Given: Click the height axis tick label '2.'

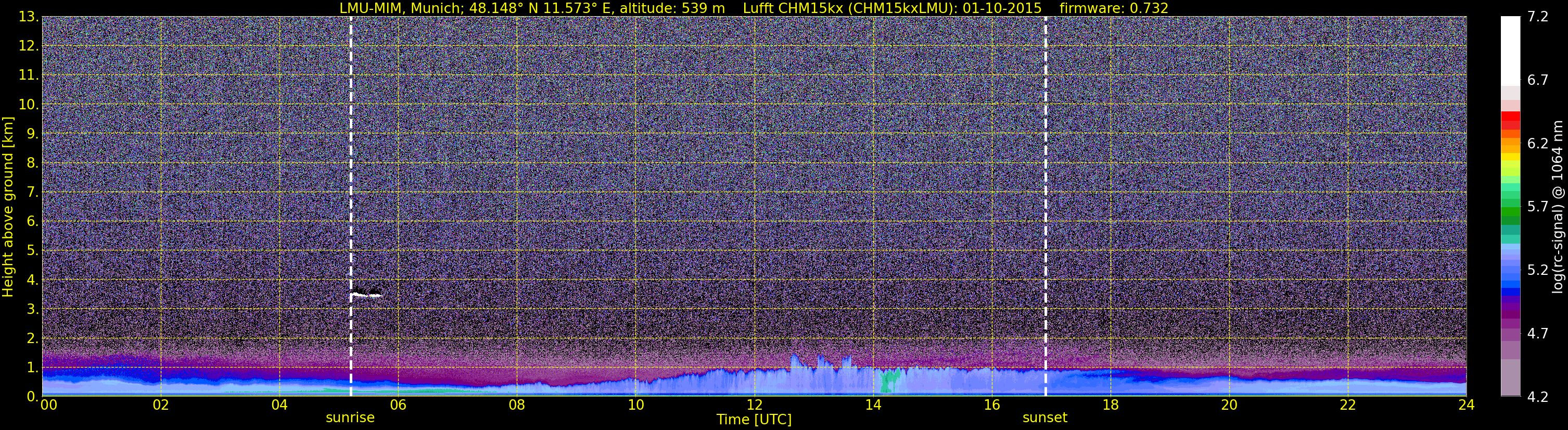Looking at the screenshot, I should [32, 339].
